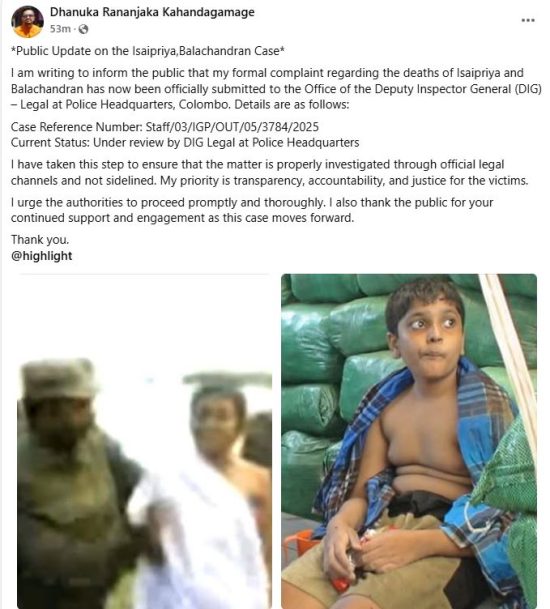This screenshot has width=550, height=609.
Task: Click "Deputy Inspector General (DIG)" text
Action: [458, 89]
